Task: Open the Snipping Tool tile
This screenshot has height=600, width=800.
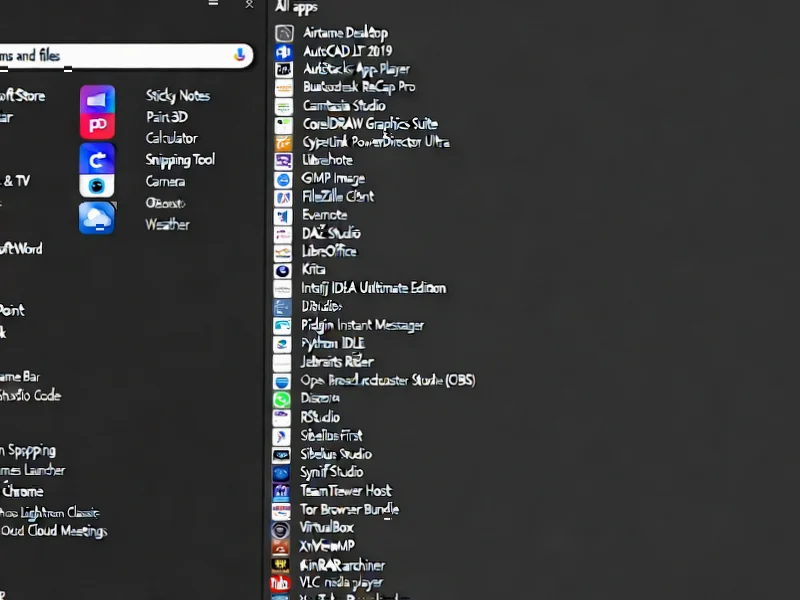Action: [x=180, y=159]
